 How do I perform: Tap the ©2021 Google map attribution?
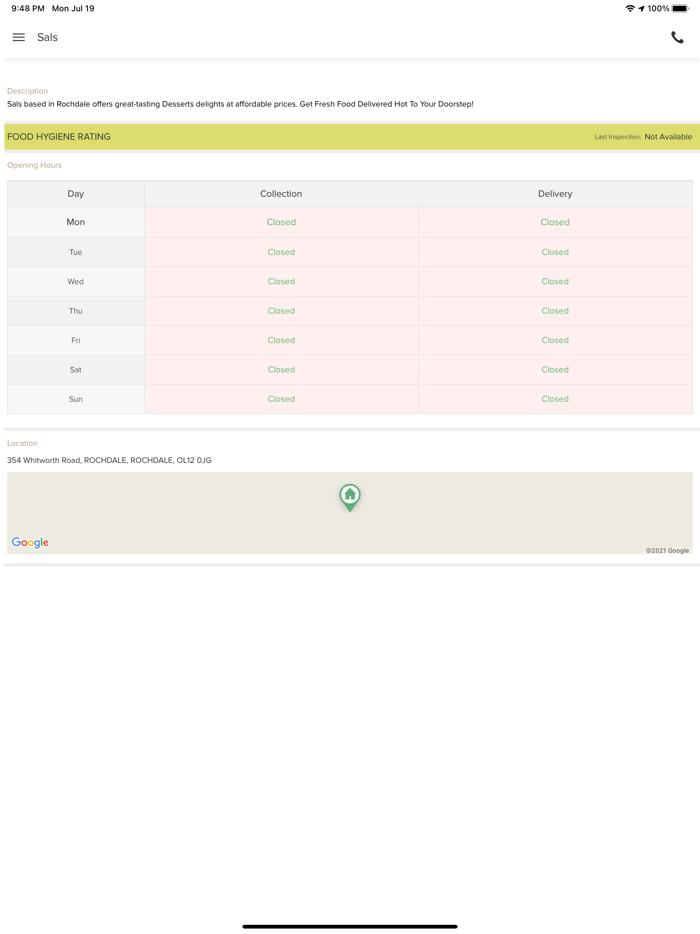pos(667,550)
